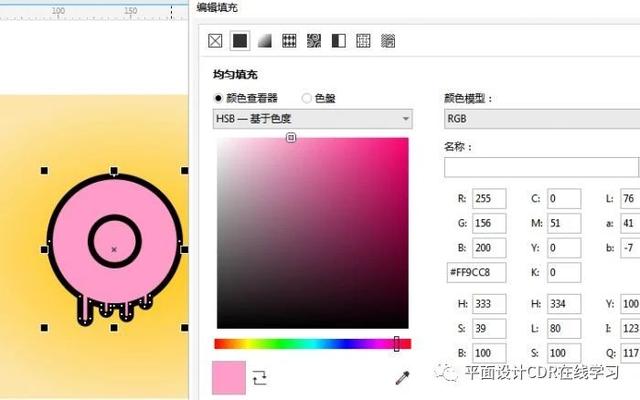Viewport: 640px width, 400px height.
Task: Click the M value field 51
Action: point(564,223)
